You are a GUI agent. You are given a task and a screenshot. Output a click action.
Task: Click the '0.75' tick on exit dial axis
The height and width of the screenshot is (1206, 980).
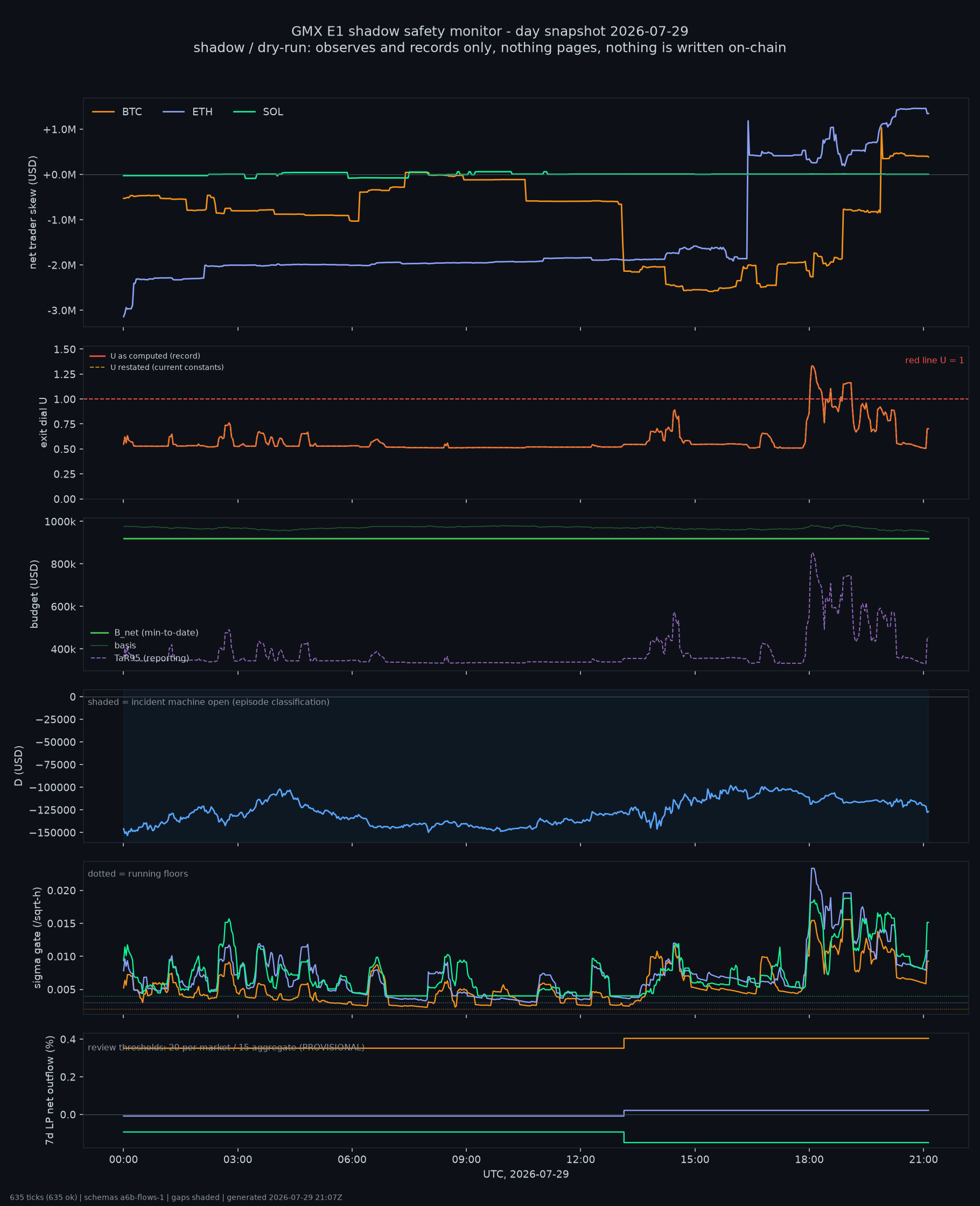coord(65,424)
